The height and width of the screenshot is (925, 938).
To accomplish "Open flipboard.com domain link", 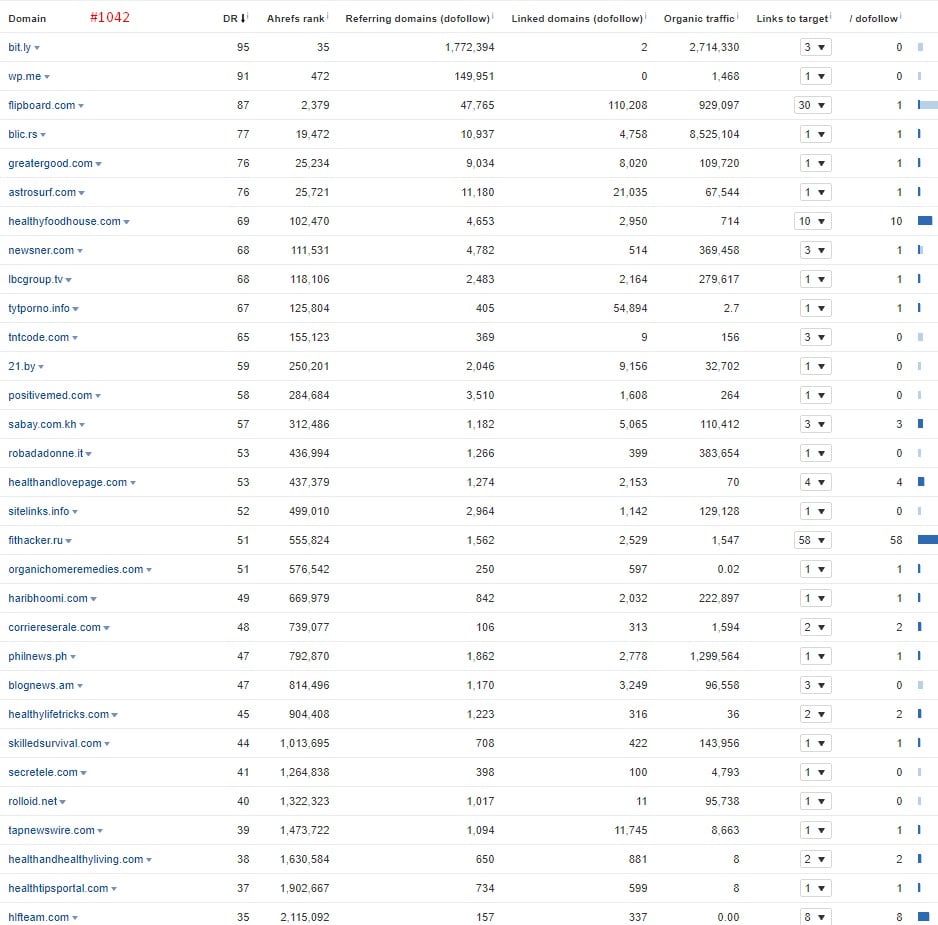I will click(x=41, y=105).
